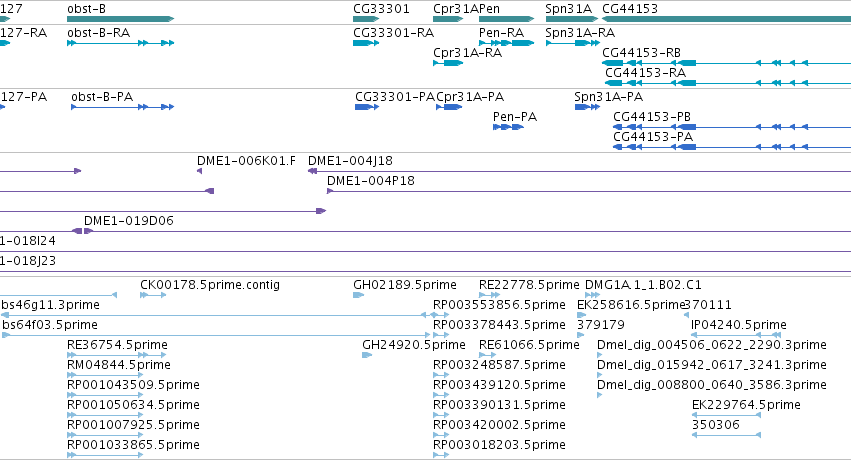Click the CG44153-RA transcript label
The height and width of the screenshot is (460, 851).
click(645, 73)
